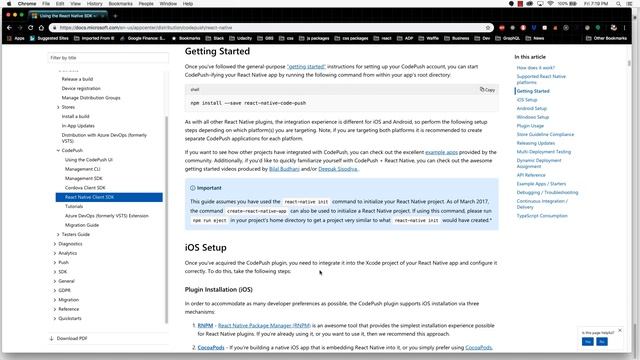This screenshot has width=640, height=360.
Task: Expand the Migration section
Action: [x=55, y=300]
